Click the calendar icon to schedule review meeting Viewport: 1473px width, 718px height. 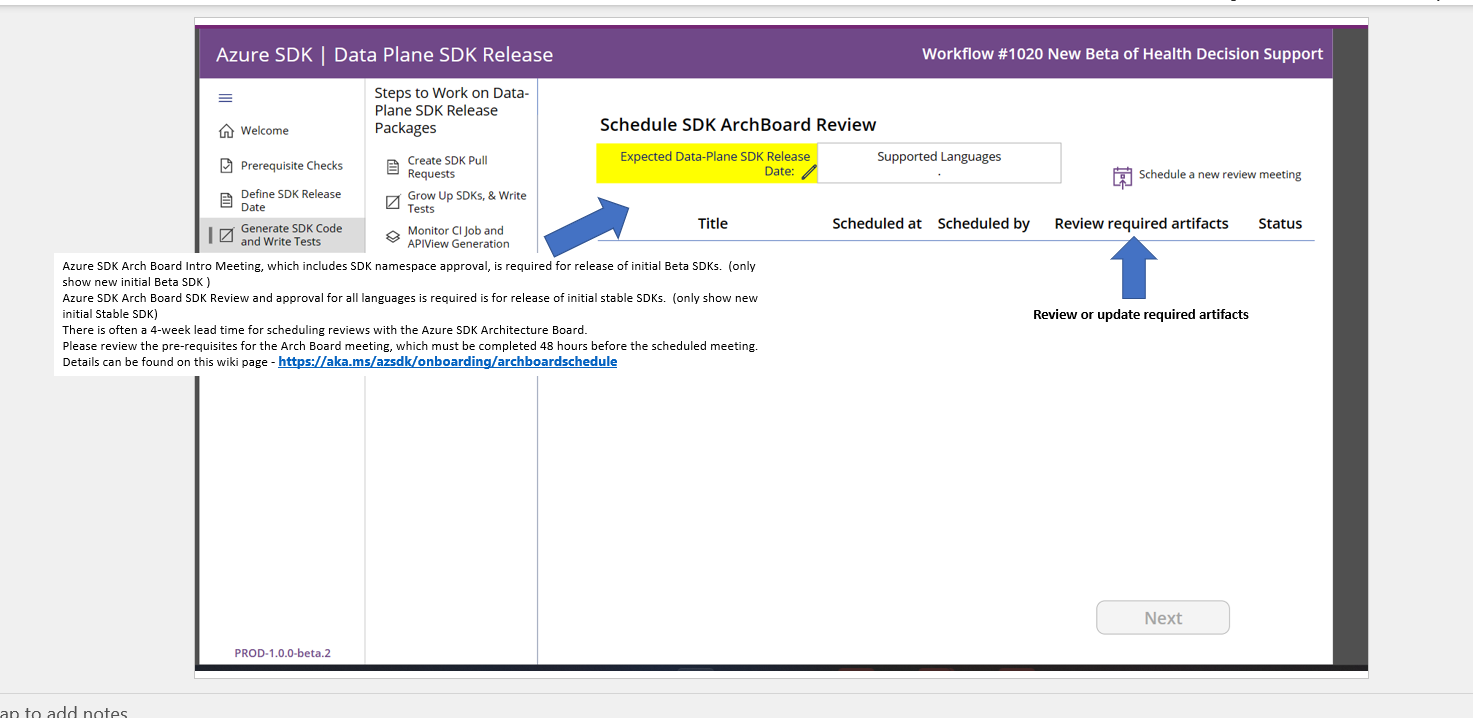1122,176
